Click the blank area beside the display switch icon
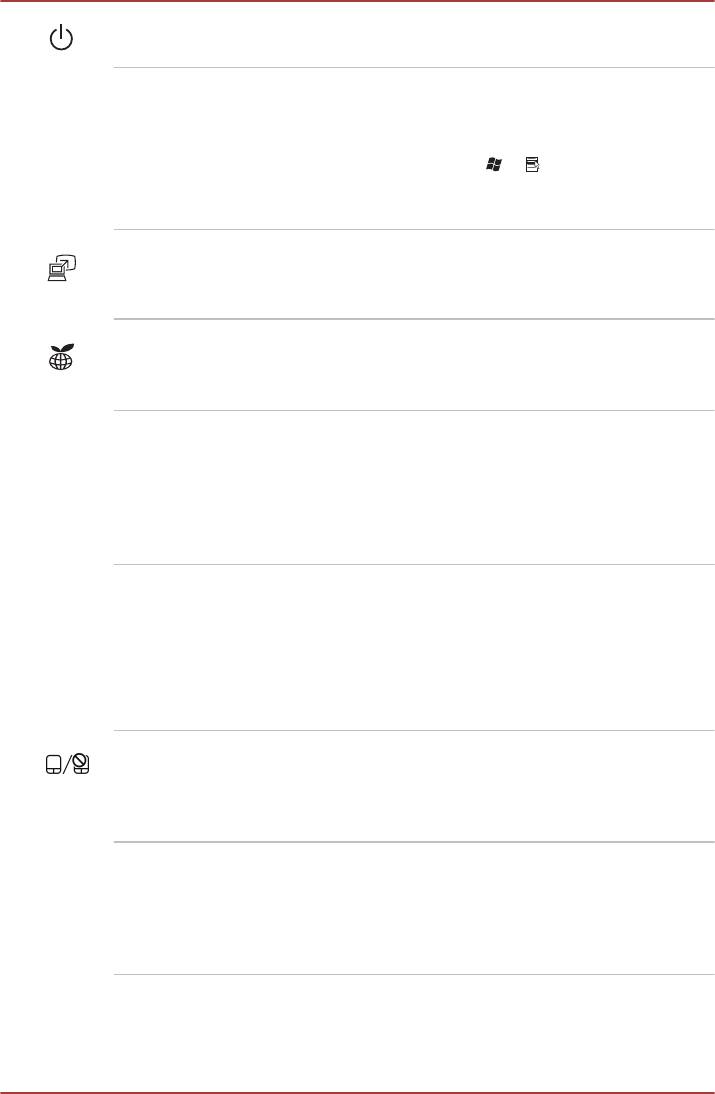Viewport: 715px width, 1094px height. (400, 274)
